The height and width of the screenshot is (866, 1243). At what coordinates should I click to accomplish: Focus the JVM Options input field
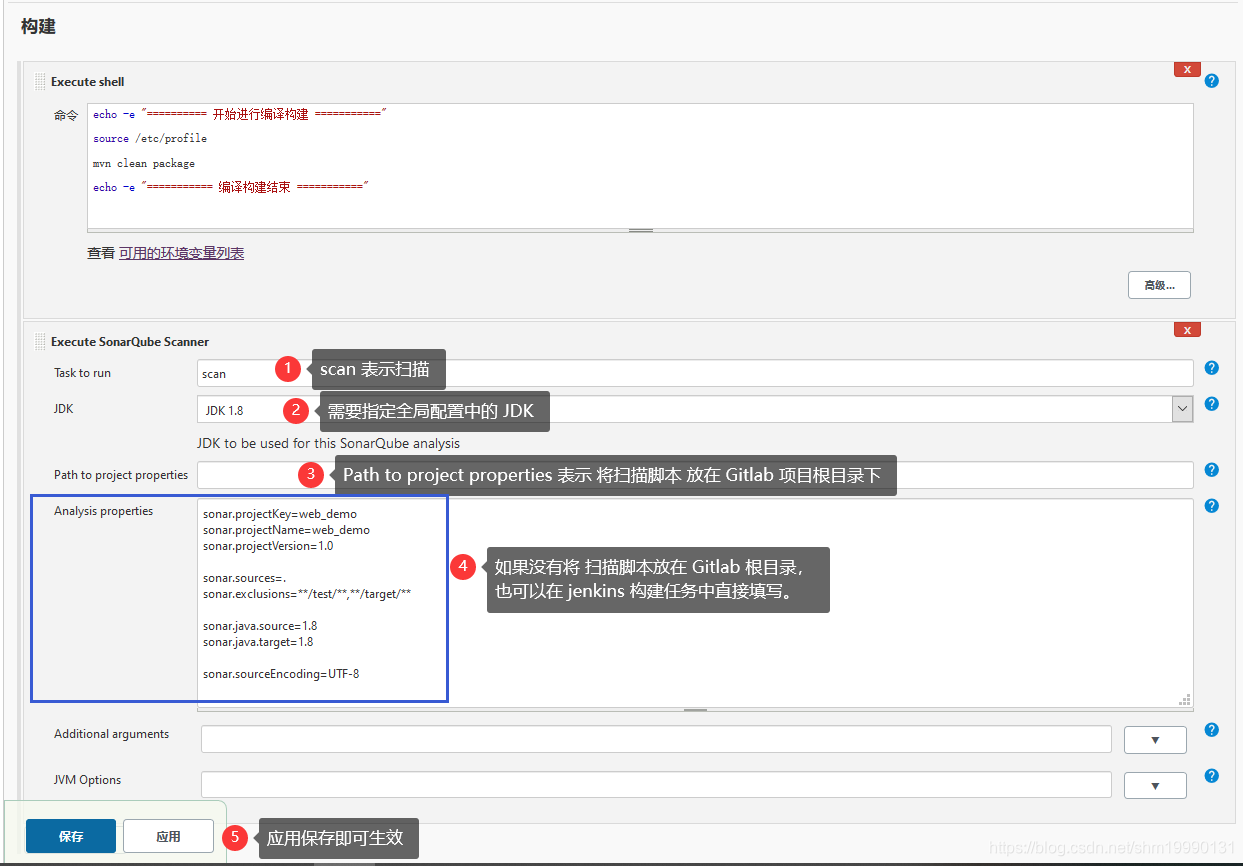click(x=656, y=784)
